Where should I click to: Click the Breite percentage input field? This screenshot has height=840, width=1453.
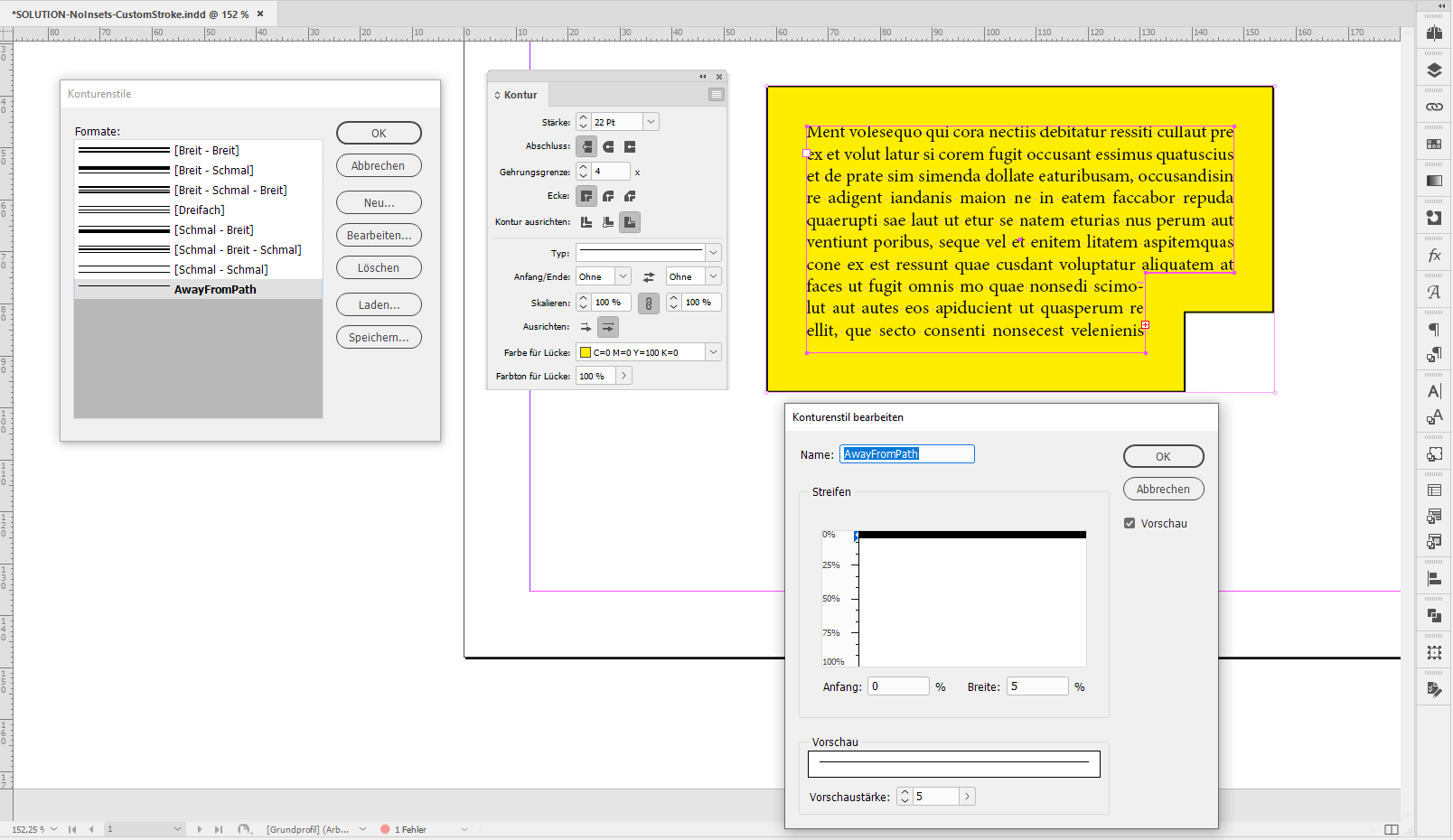1037,686
